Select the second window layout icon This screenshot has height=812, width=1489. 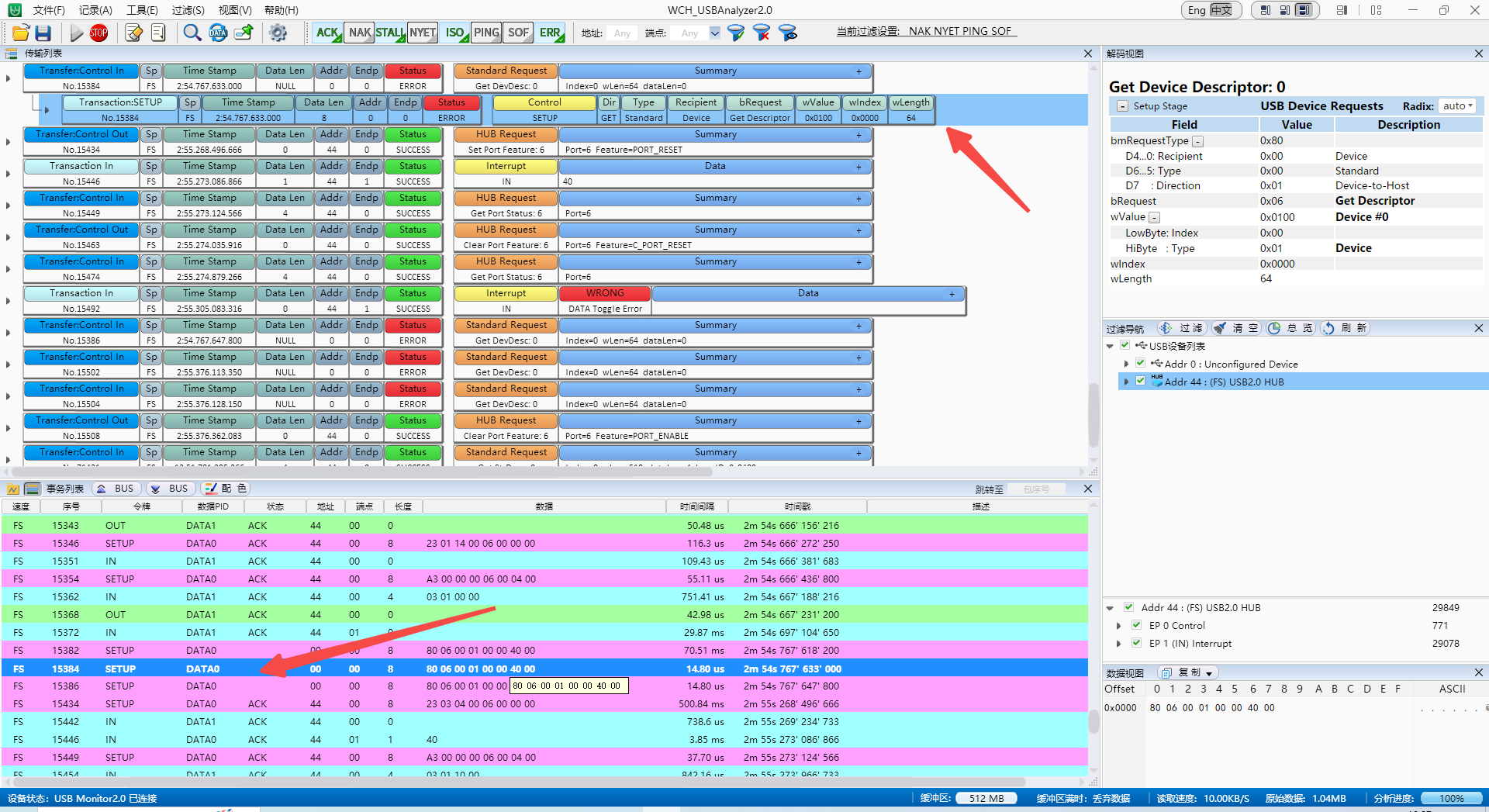[x=1285, y=10]
